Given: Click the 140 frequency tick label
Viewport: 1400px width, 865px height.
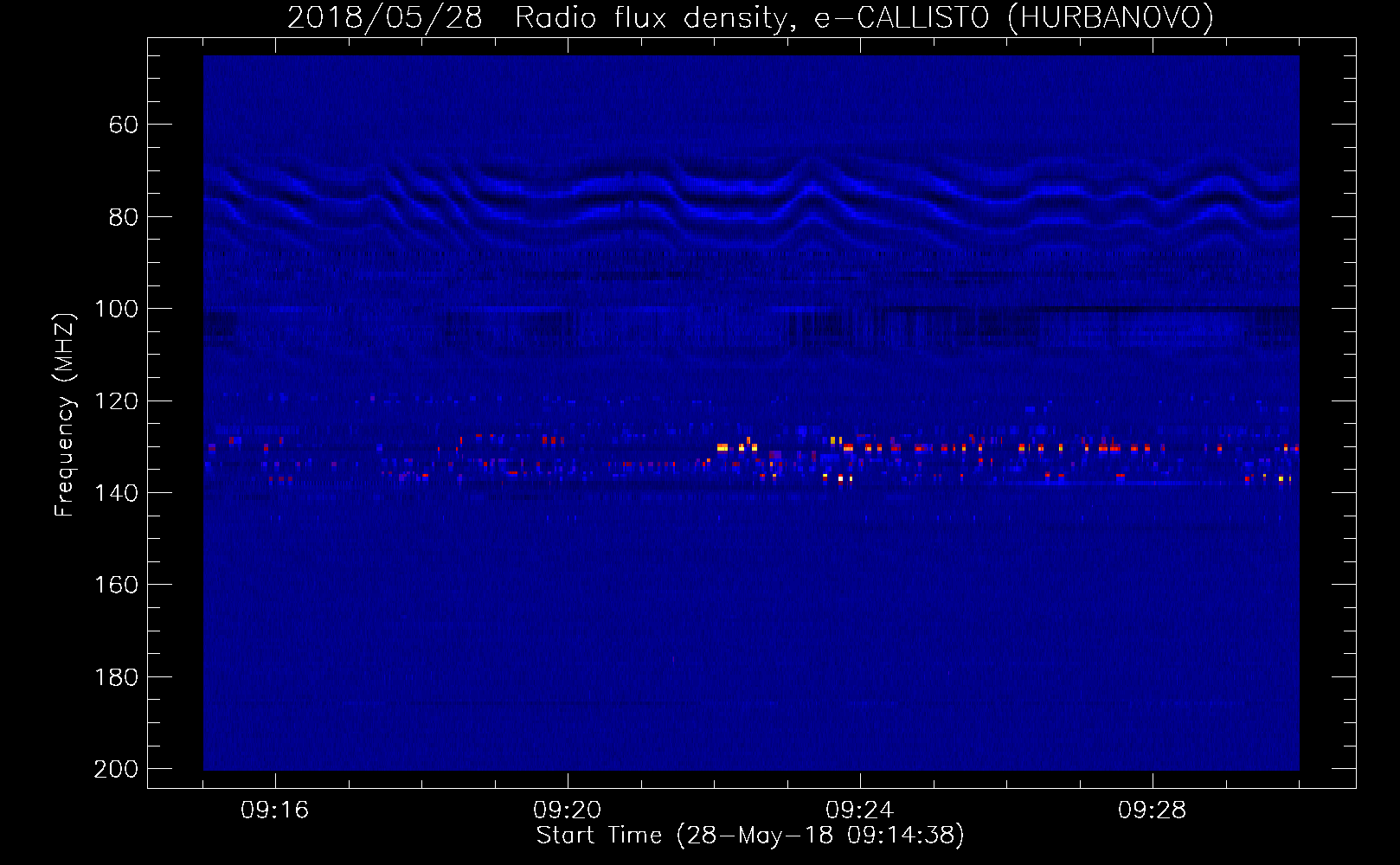Looking at the screenshot, I should (x=116, y=492).
